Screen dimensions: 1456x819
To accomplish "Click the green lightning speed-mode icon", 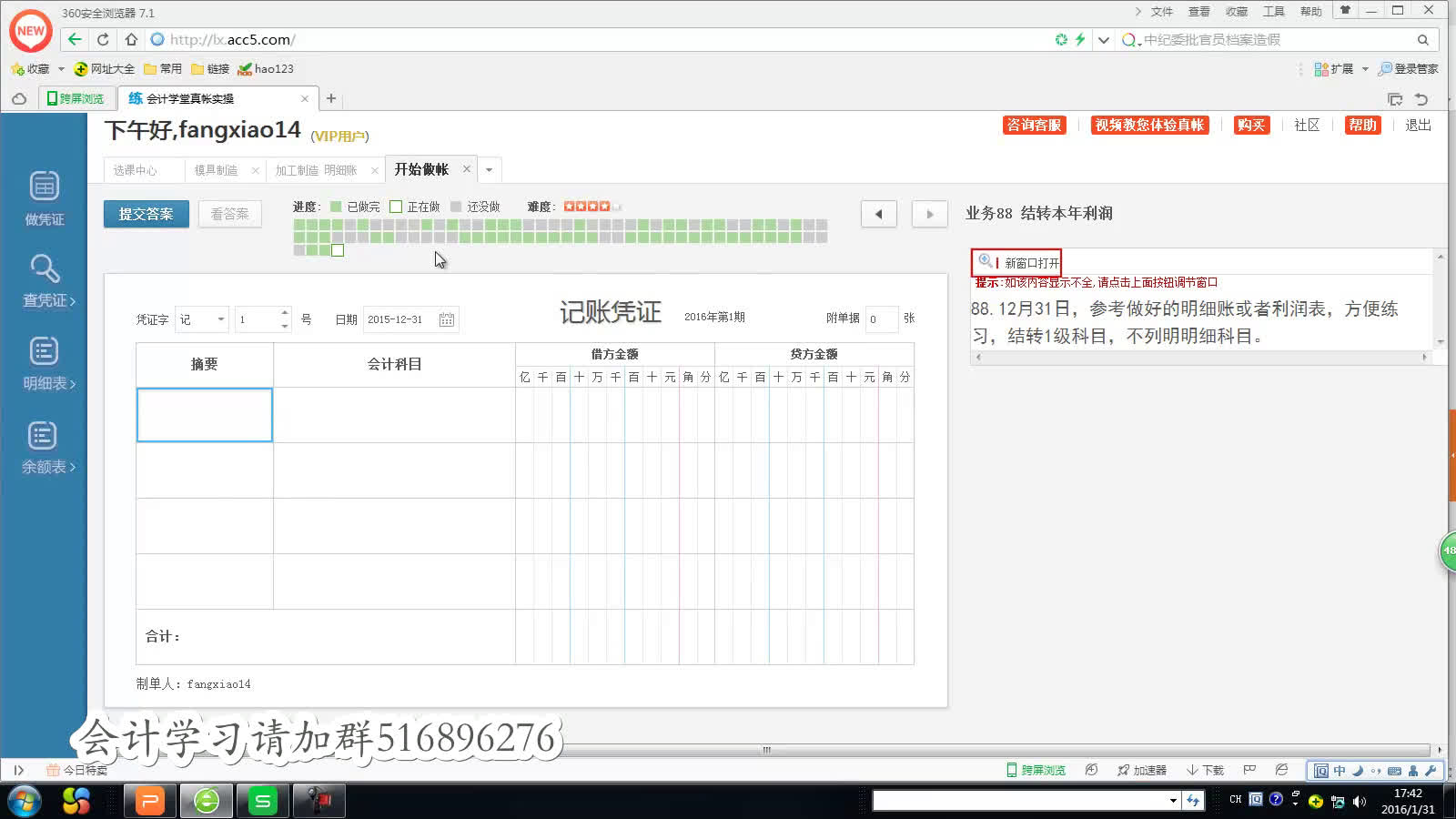I will (x=1080, y=39).
